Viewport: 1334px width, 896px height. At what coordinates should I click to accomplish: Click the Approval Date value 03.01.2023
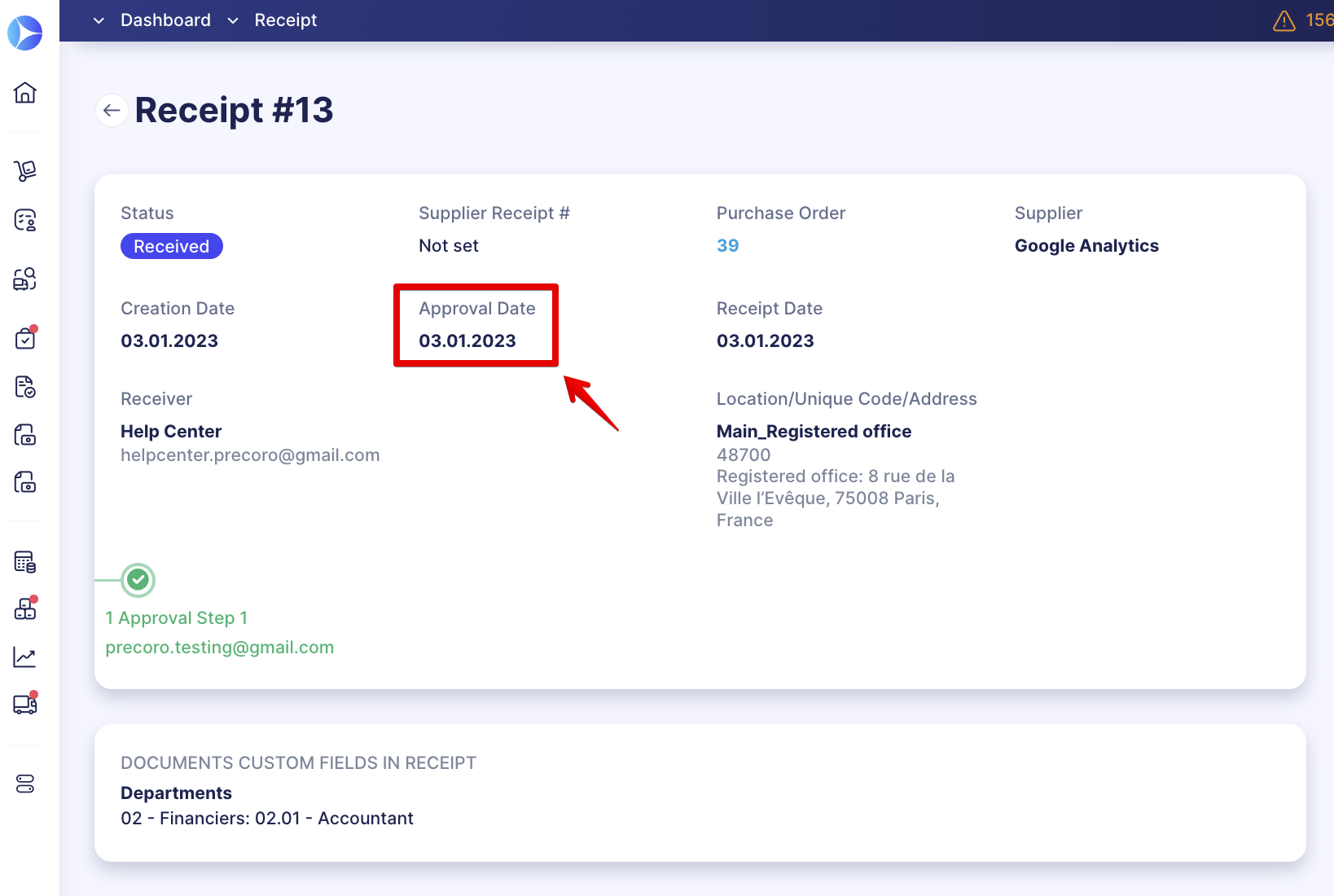[x=467, y=340]
